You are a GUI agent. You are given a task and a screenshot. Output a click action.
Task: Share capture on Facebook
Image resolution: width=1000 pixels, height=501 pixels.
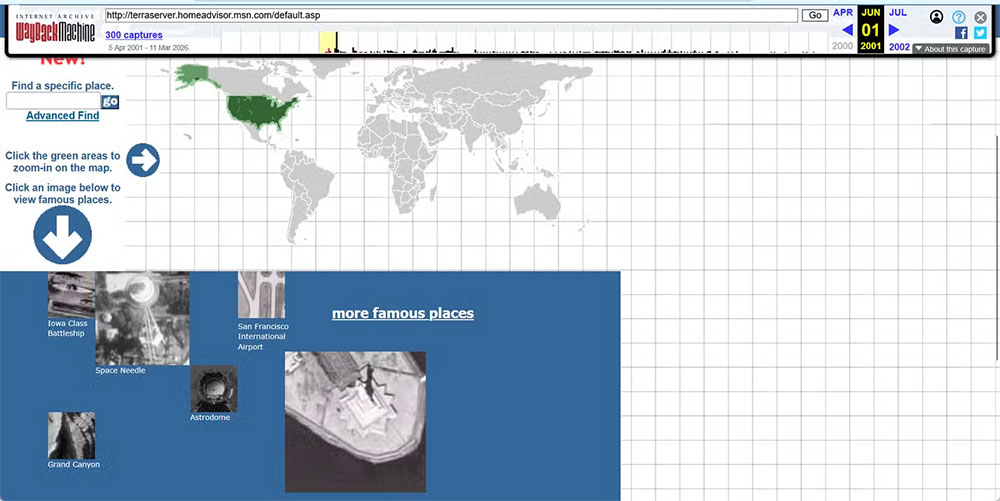961,33
